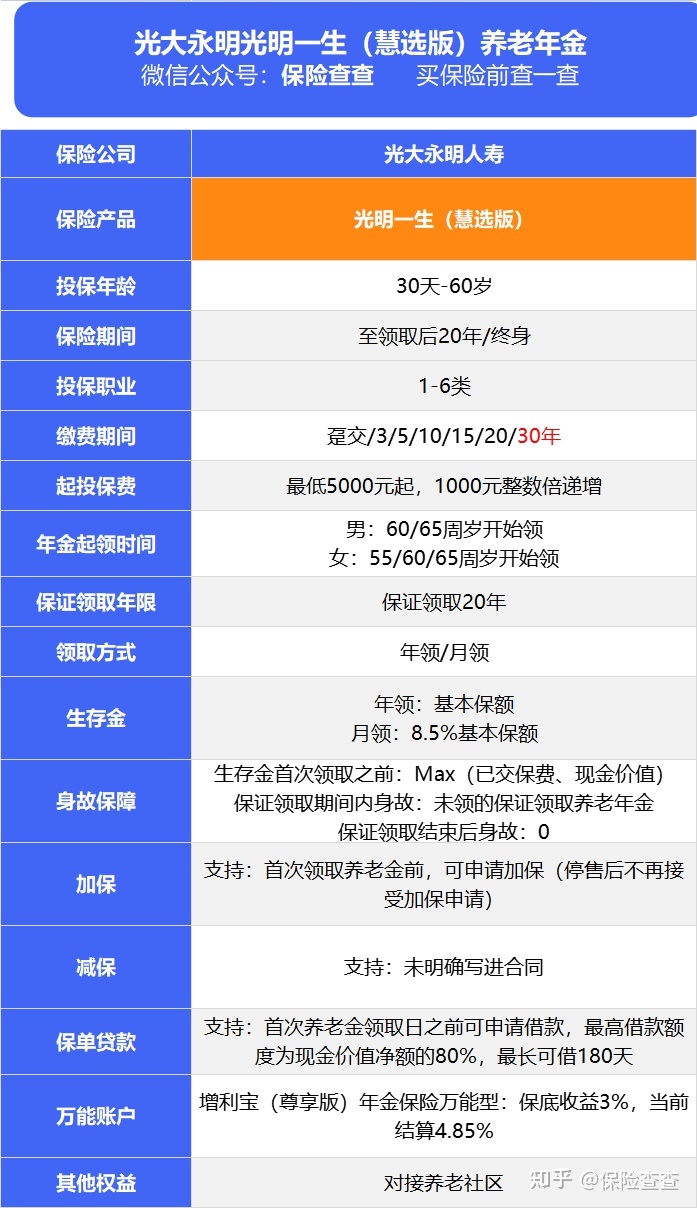Click the value 年领/月领

coord(444,652)
